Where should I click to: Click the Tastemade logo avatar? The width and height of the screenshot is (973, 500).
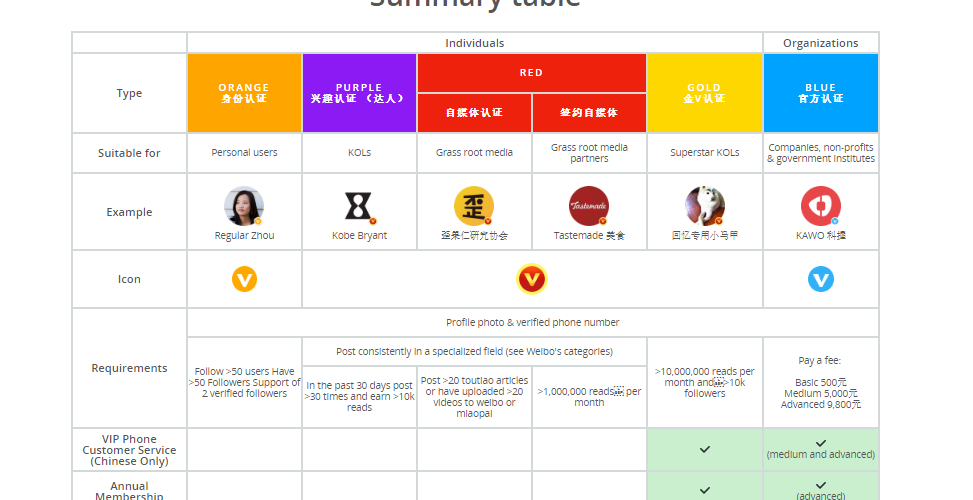click(x=589, y=206)
